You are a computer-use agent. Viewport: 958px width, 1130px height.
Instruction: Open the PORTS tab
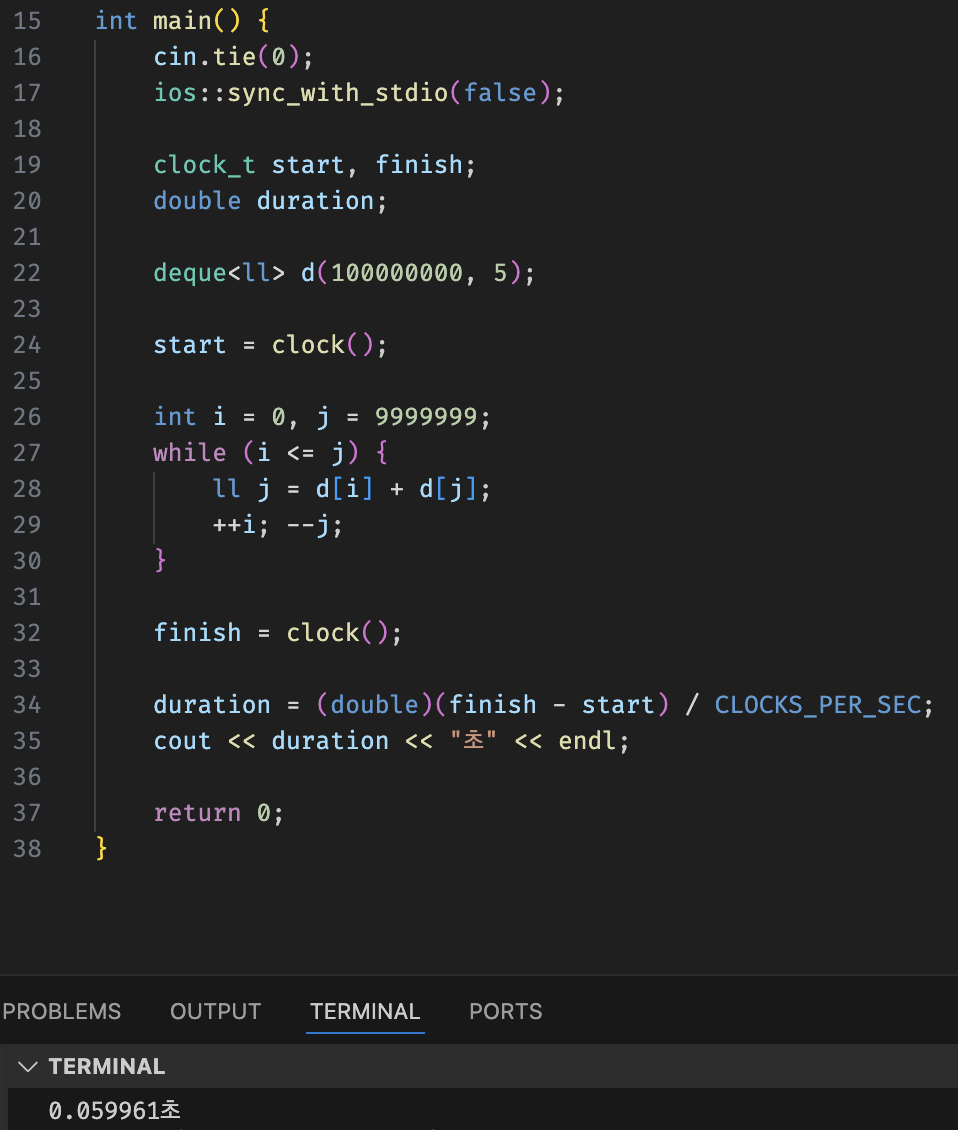pyautogui.click(x=505, y=1011)
